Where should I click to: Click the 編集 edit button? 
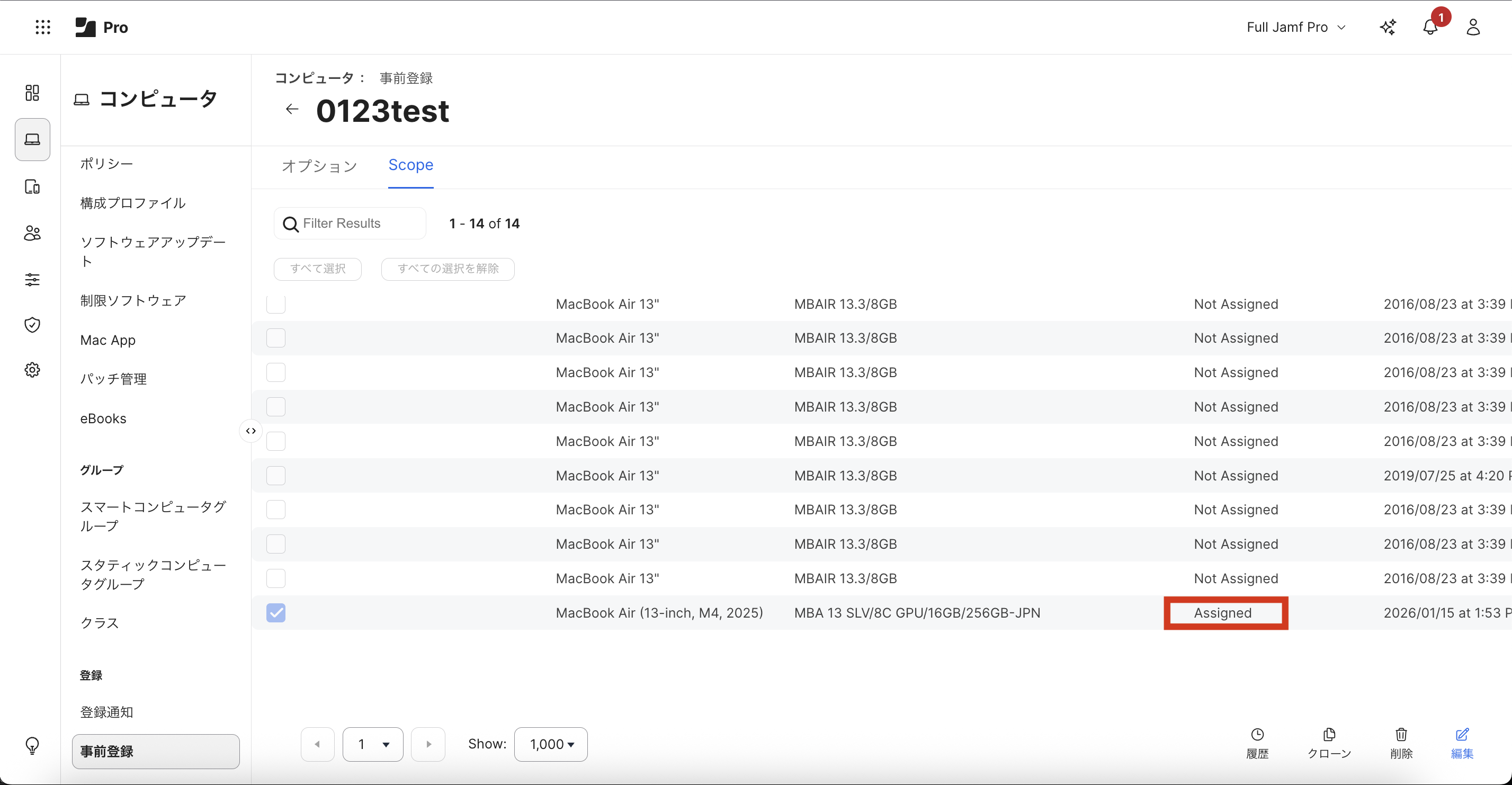coord(1462,743)
